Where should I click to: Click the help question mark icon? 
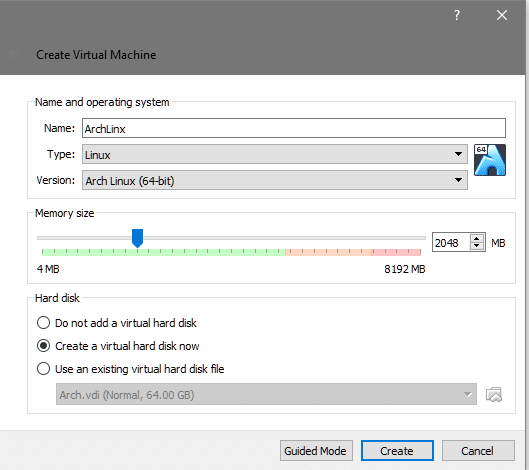tap(457, 15)
